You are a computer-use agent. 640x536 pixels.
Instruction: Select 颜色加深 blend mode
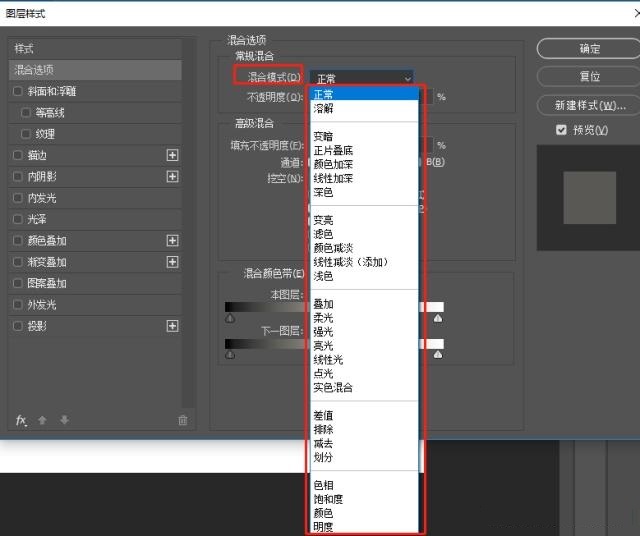[364, 164]
